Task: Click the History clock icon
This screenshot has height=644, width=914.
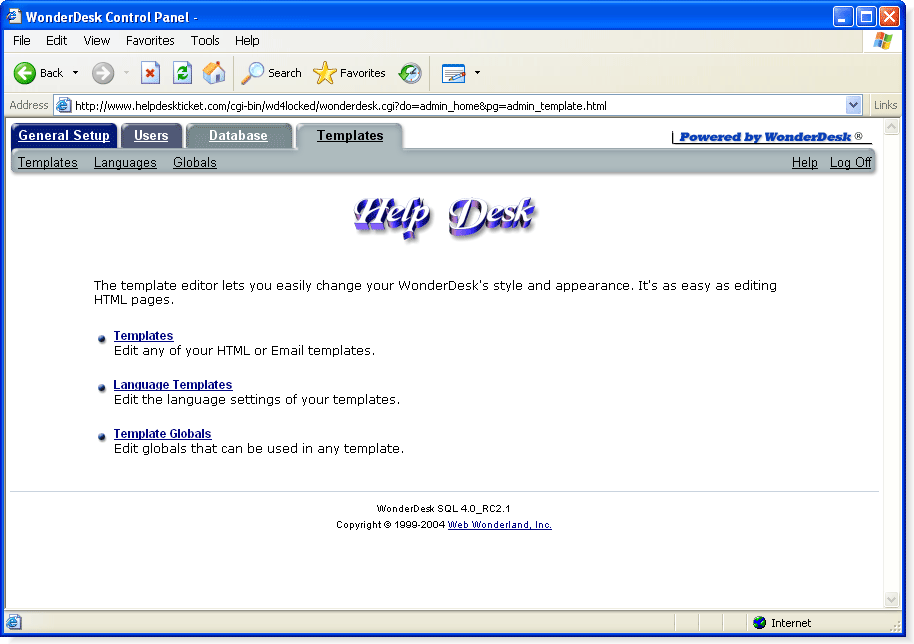Action: point(410,73)
